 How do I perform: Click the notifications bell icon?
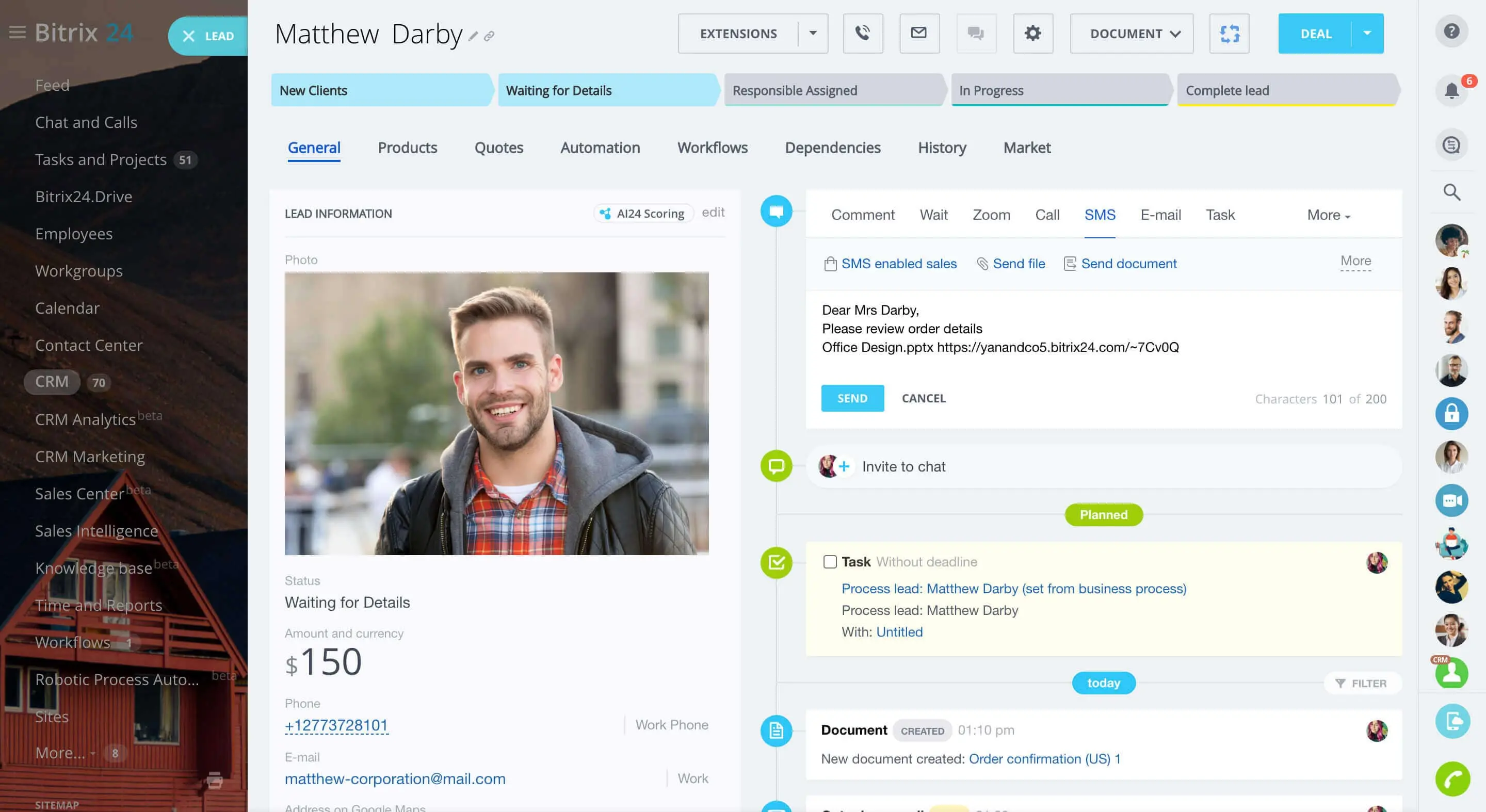point(1451,91)
